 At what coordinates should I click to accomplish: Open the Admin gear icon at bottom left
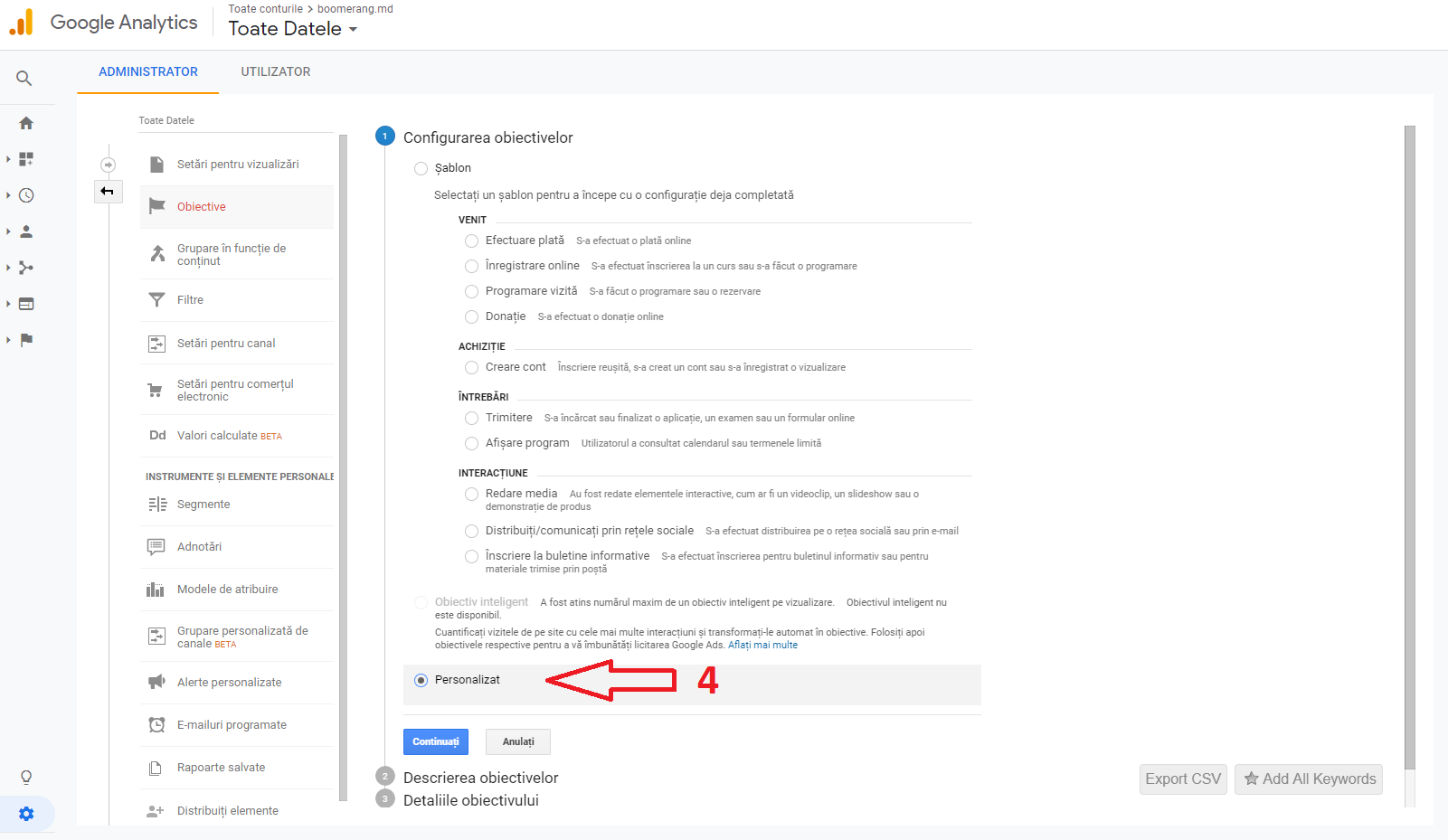click(26, 814)
